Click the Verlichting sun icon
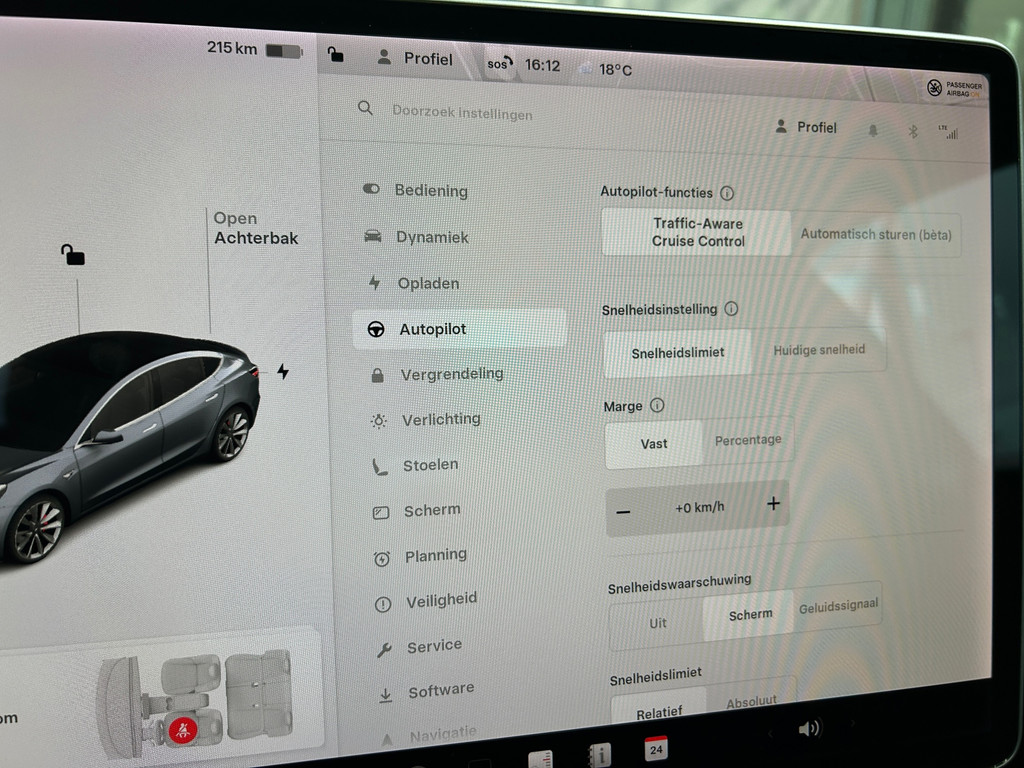This screenshot has width=1024, height=768. (x=379, y=421)
